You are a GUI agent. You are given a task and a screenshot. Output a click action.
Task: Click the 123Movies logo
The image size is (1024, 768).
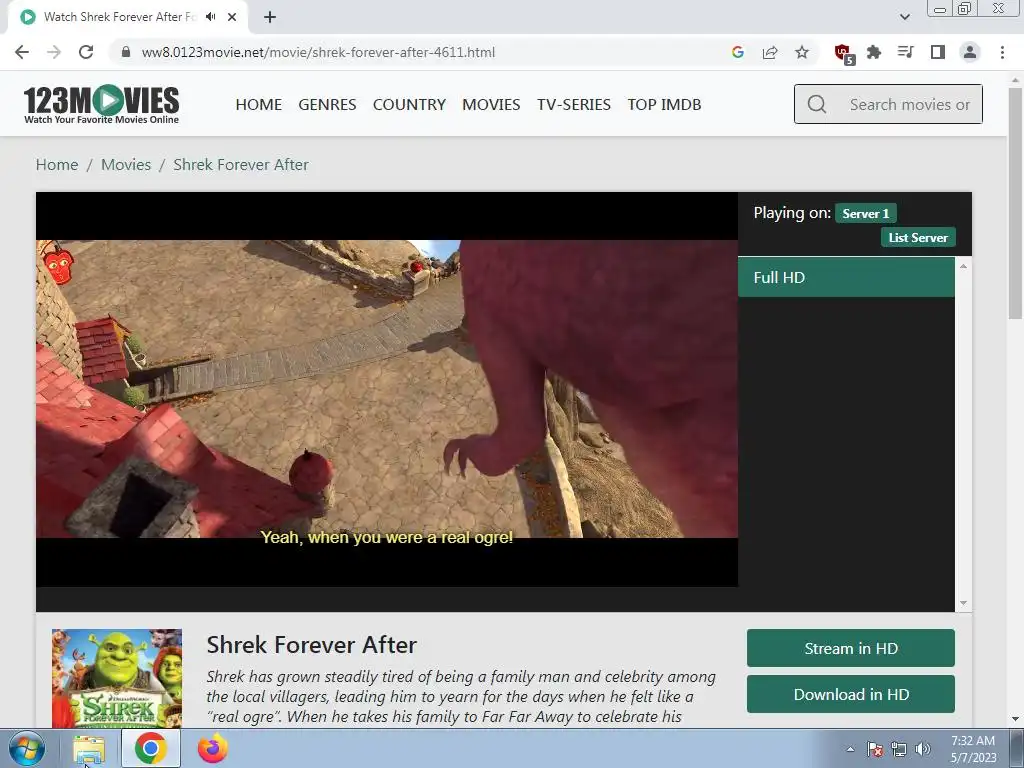101,104
